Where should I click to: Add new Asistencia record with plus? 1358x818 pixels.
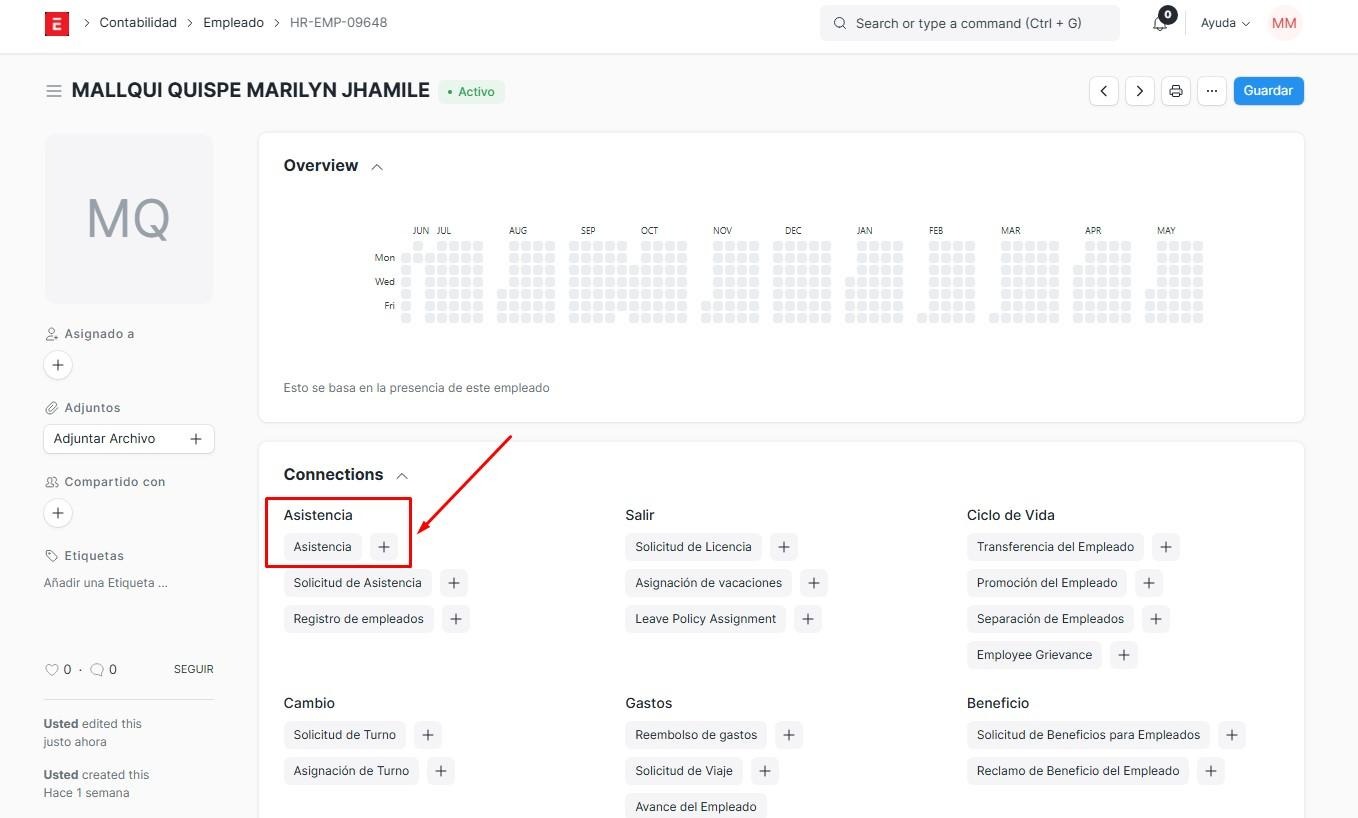(384, 547)
